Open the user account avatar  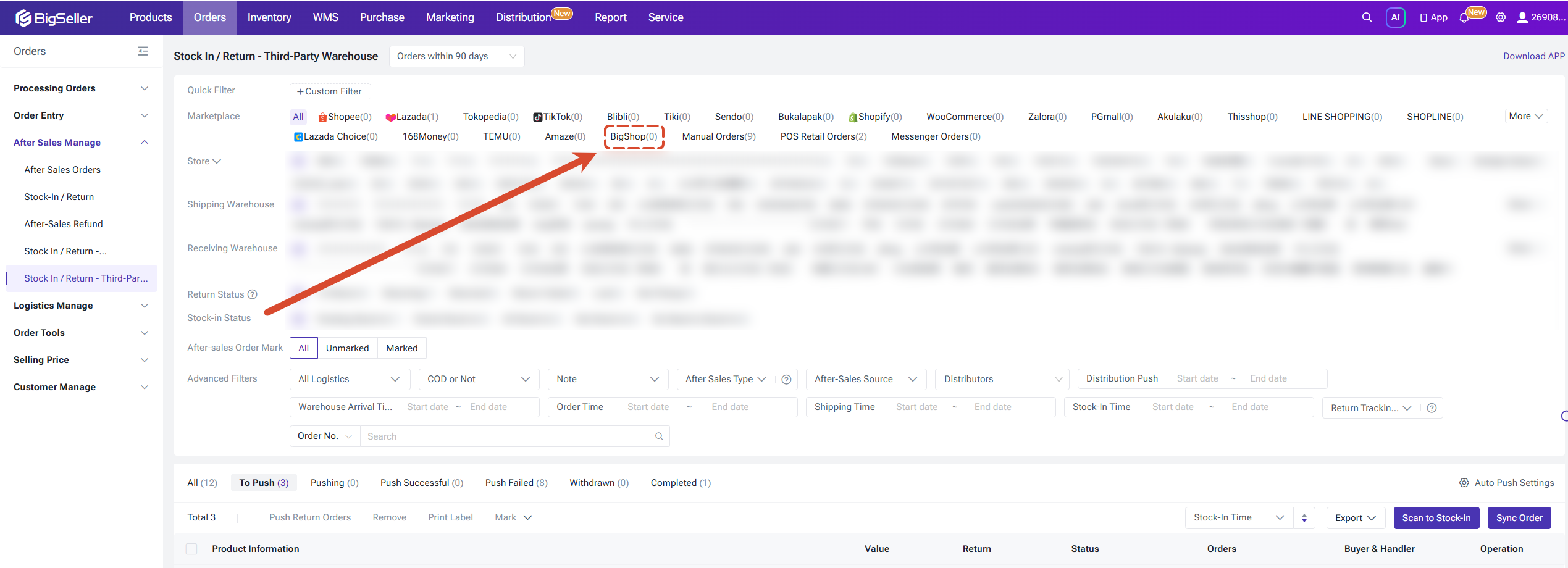(x=1522, y=17)
